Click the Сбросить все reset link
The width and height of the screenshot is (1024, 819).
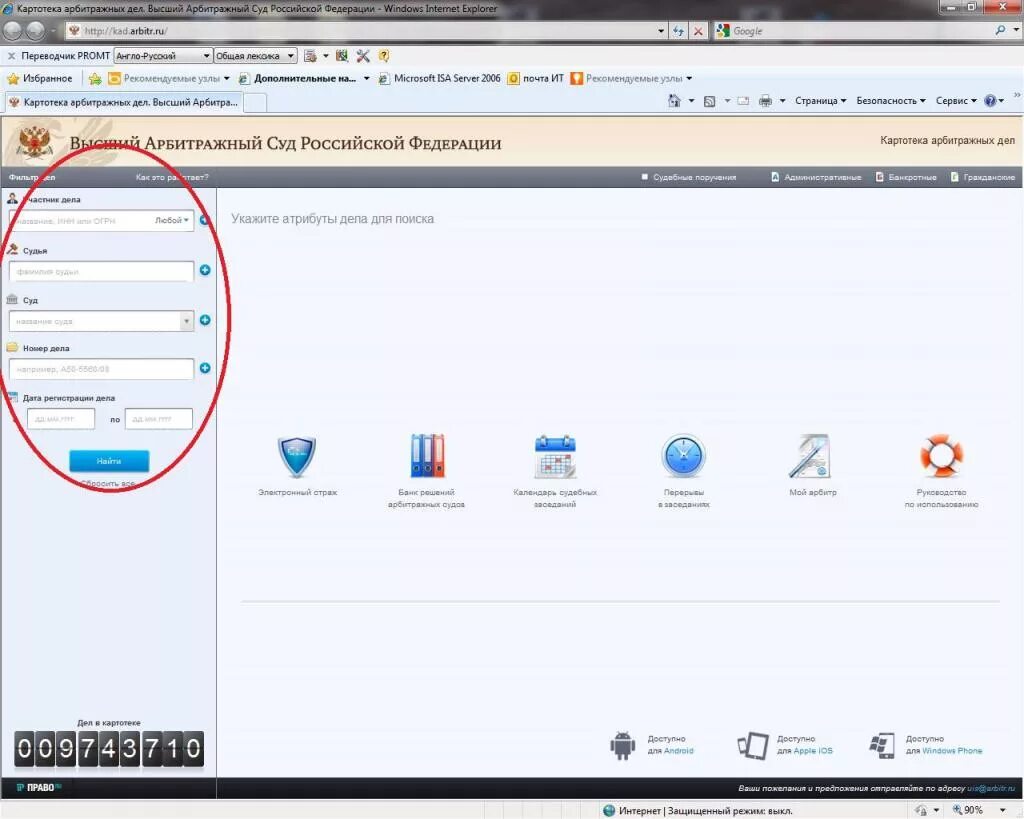click(x=108, y=483)
